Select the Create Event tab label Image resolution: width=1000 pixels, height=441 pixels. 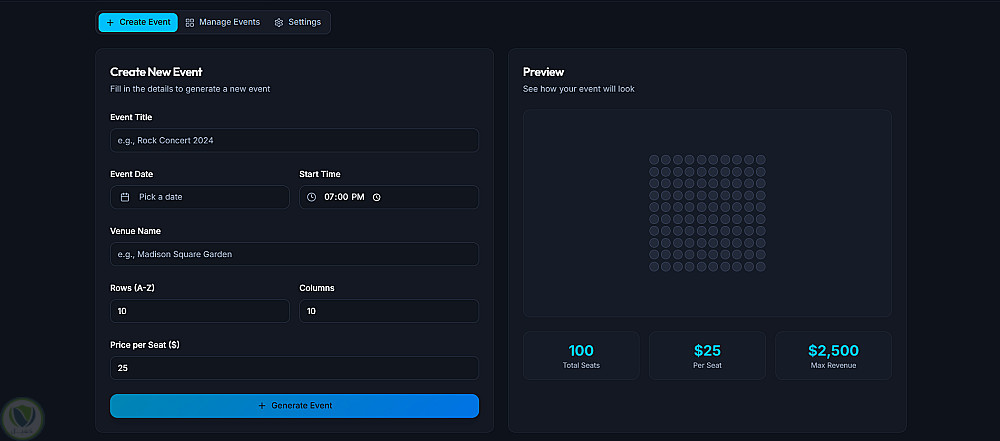[x=144, y=22]
